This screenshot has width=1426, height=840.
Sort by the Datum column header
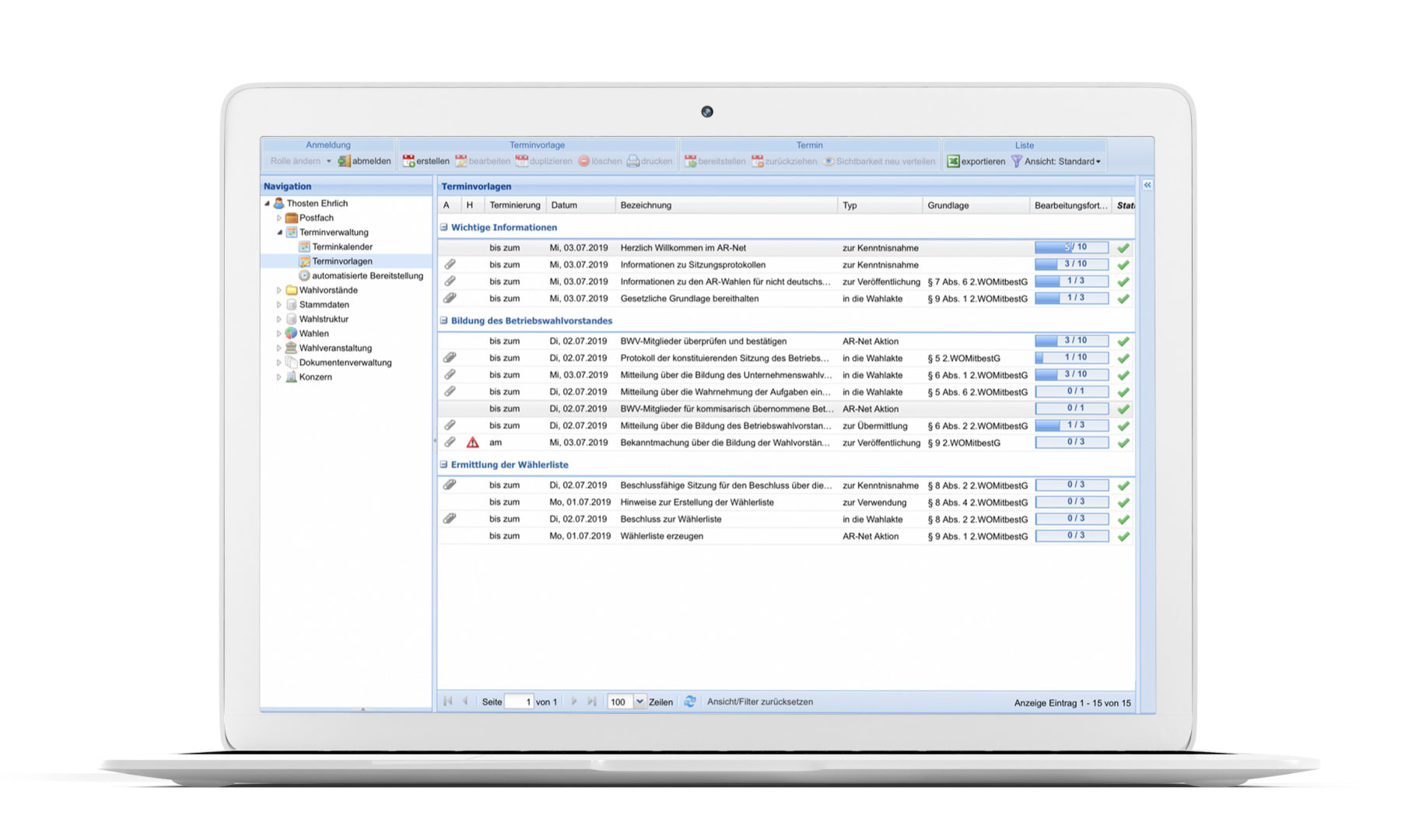[x=580, y=205]
